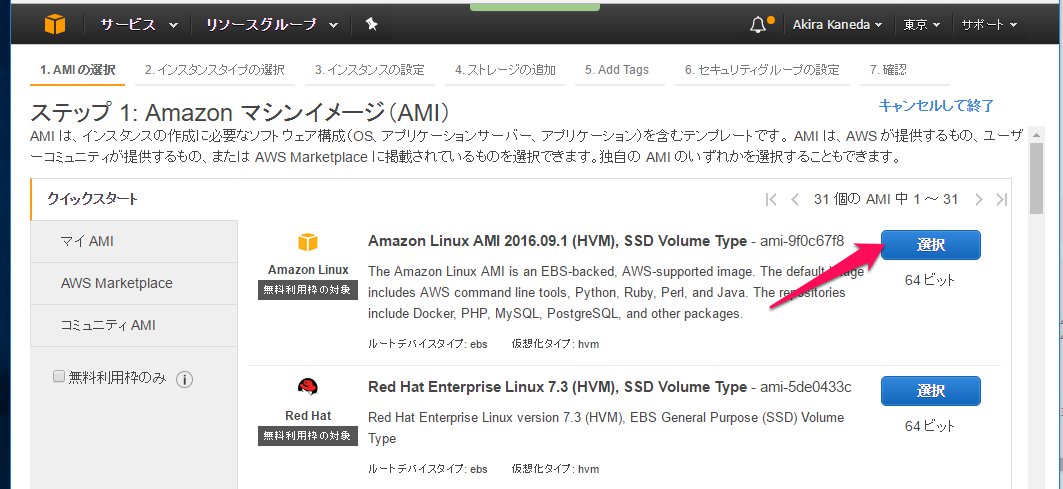Expand the サービス dropdown menu
The width and height of the screenshot is (1063, 489).
click(139, 23)
